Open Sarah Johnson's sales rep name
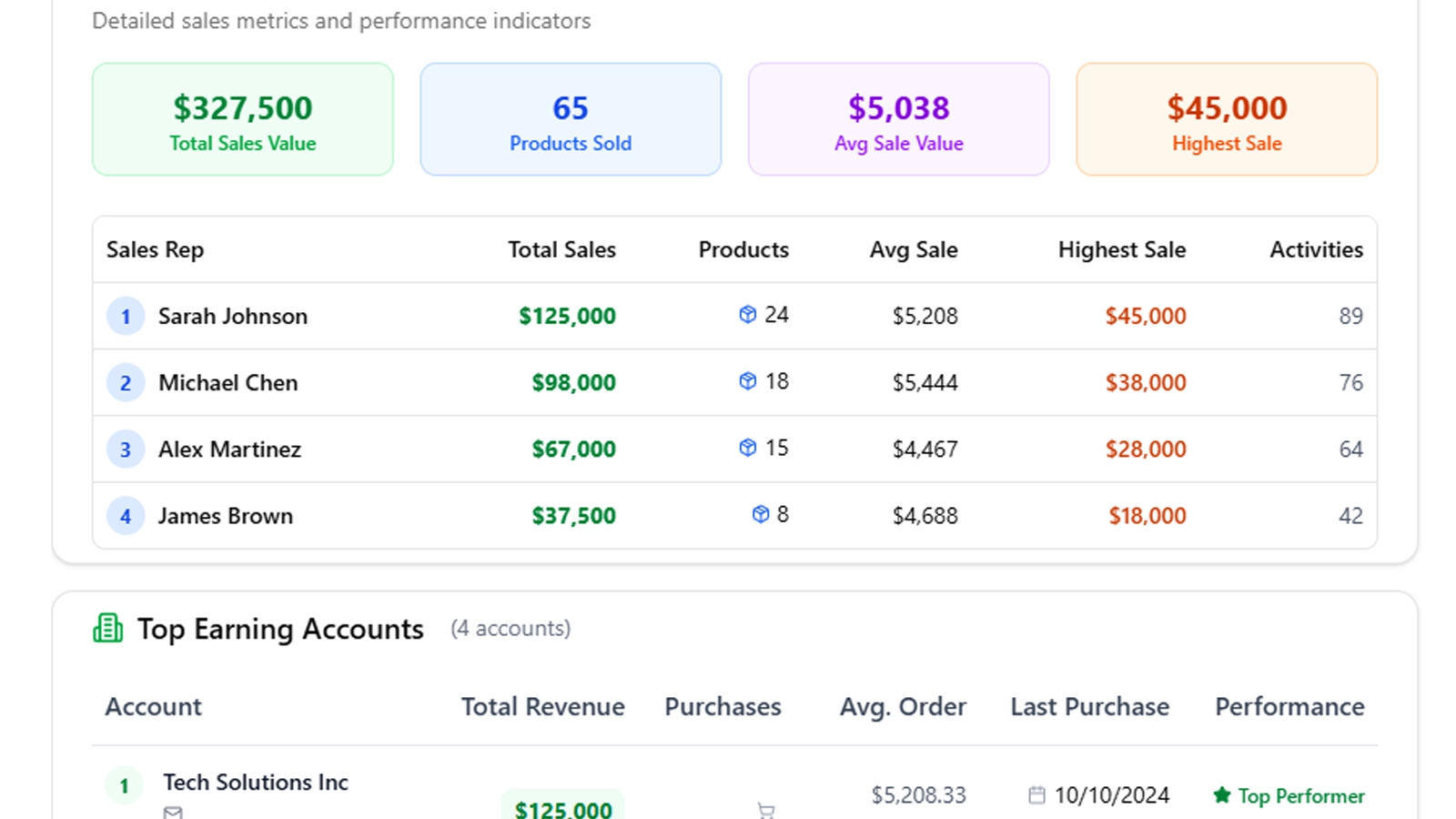This screenshot has height=819, width=1456. coord(233,316)
